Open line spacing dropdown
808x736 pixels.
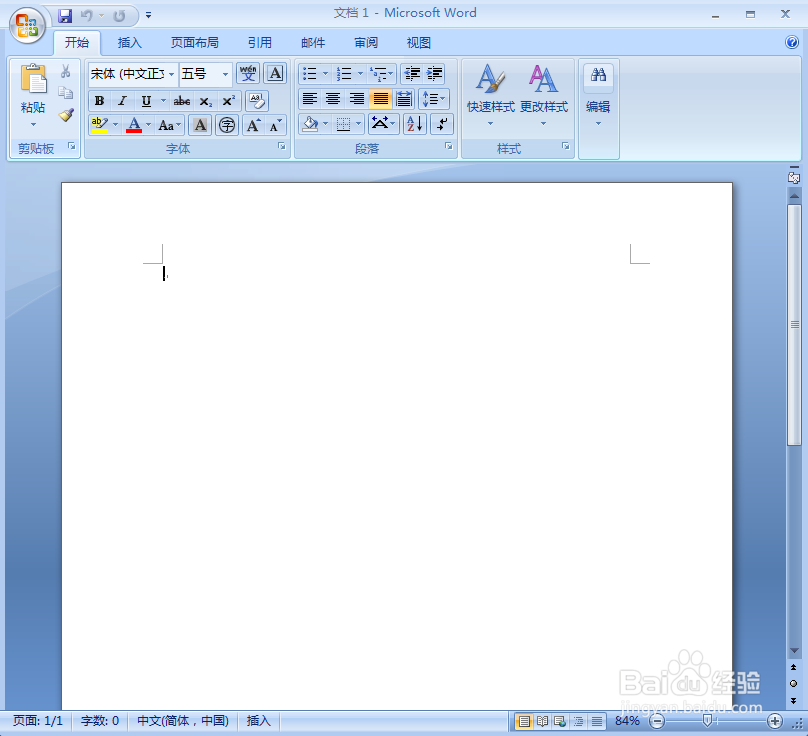point(434,98)
